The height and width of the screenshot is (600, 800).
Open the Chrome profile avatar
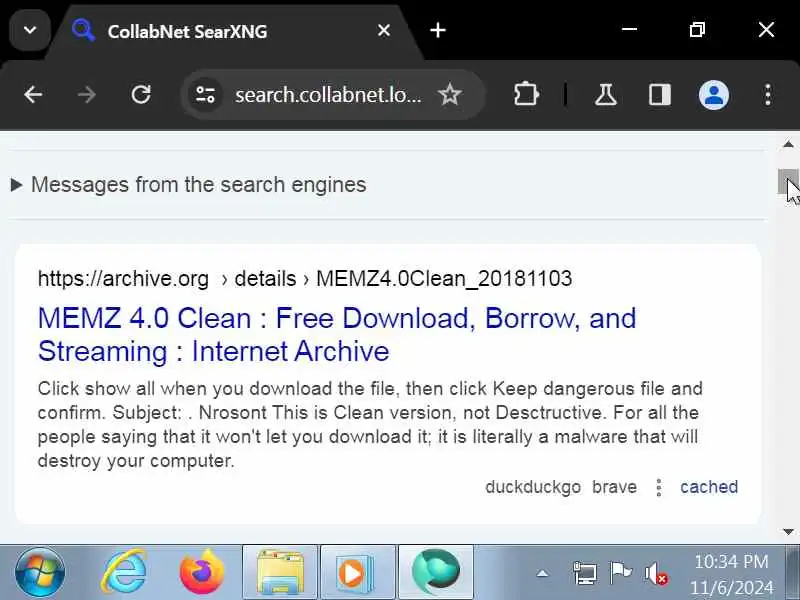(713, 95)
